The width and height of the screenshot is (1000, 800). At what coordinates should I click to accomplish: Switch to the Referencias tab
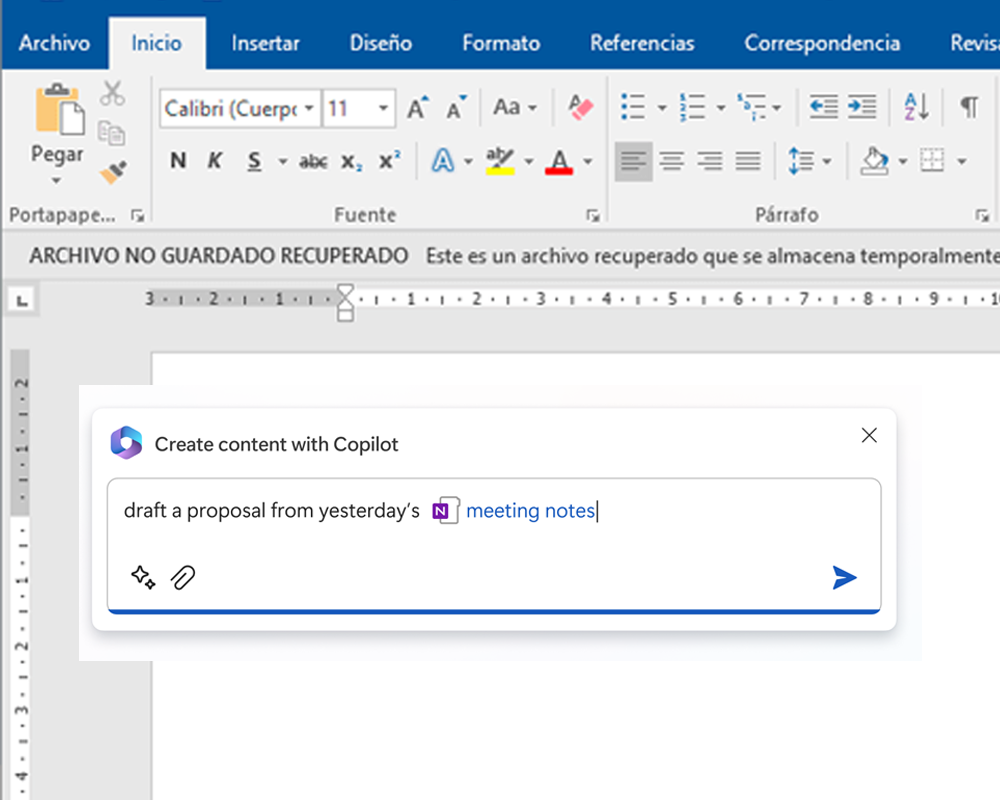tap(642, 43)
